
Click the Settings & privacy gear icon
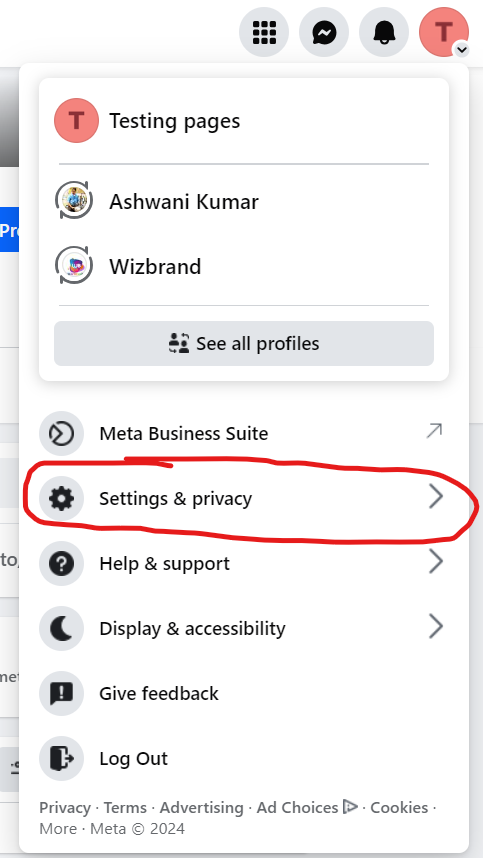point(61,498)
